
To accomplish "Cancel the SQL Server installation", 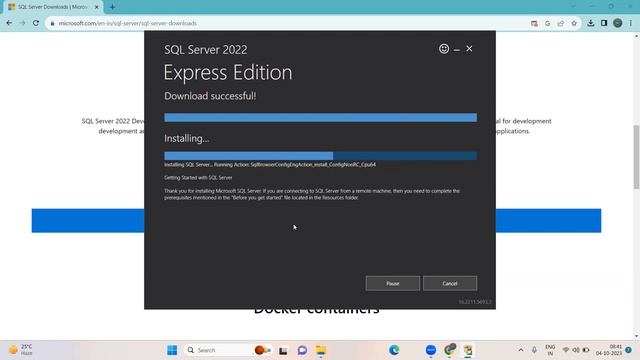I will (x=450, y=283).
